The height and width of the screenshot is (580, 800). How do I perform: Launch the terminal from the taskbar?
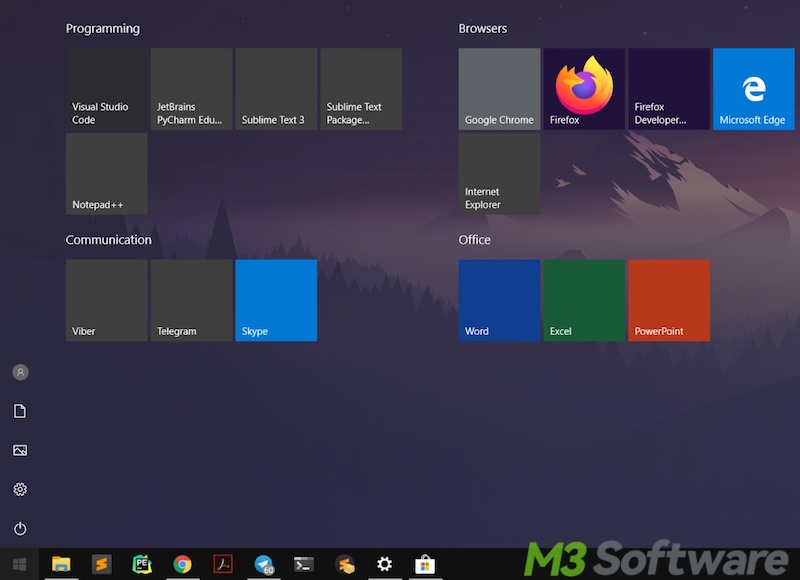point(304,564)
